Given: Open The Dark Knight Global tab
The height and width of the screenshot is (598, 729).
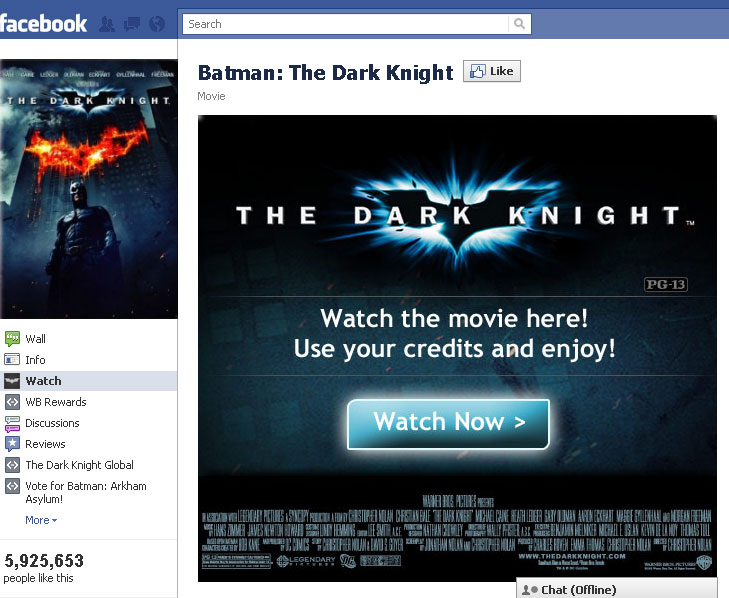Looking at the screenshot, I should [x=79, y=465].
